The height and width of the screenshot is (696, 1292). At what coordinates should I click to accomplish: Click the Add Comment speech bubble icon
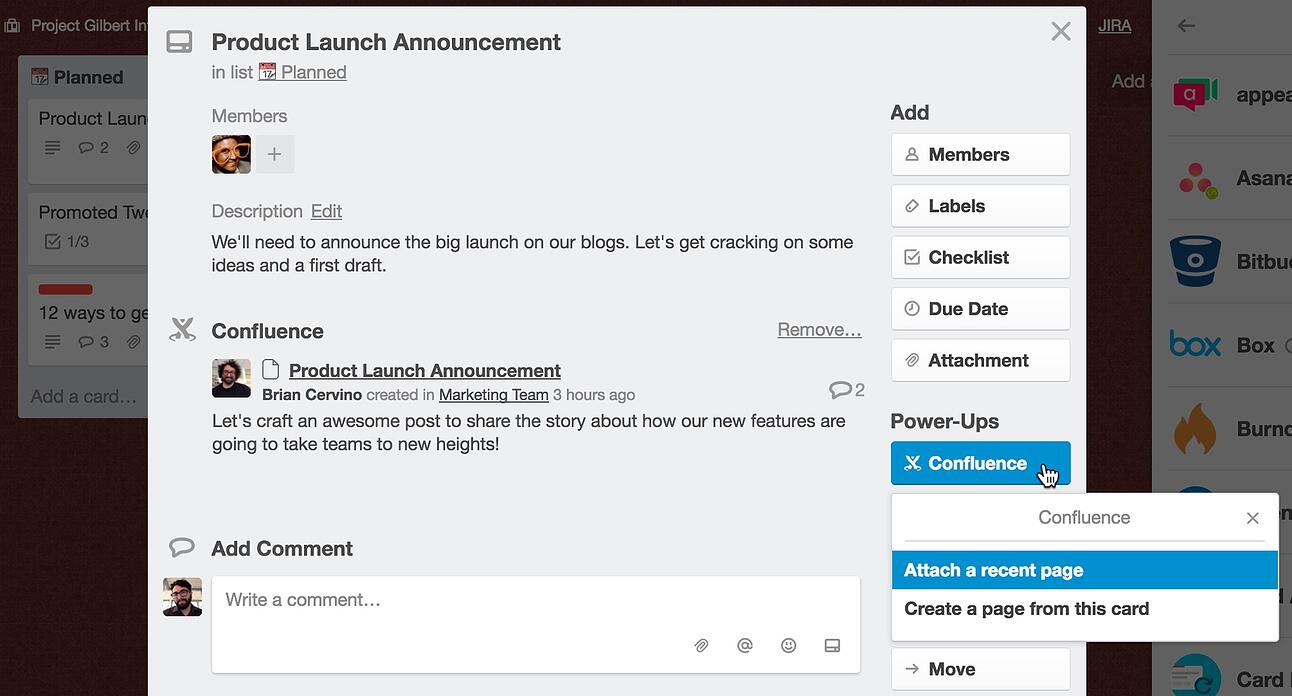coord(182,548)
